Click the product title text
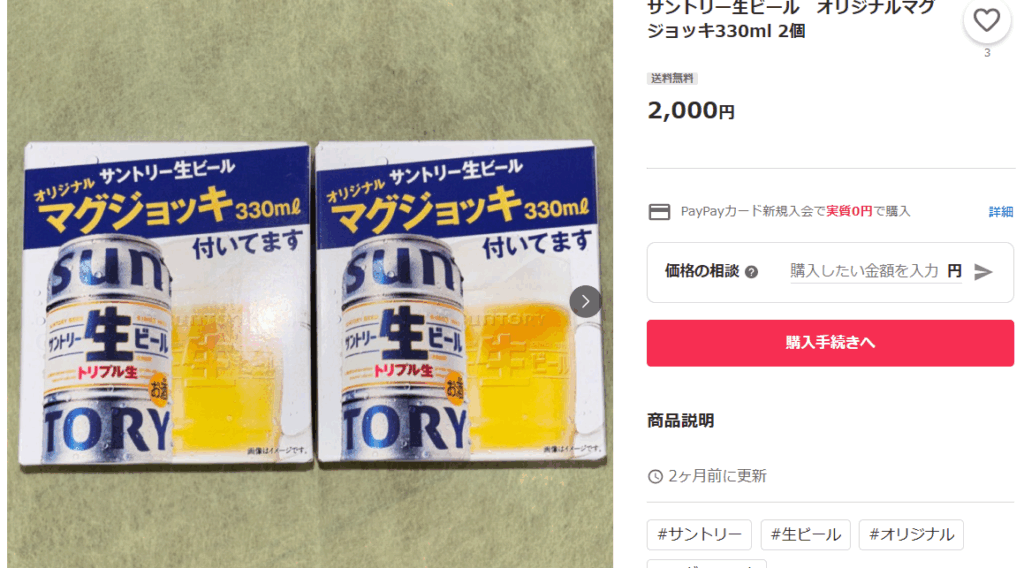The image size is (1024, 568). (791, 20)
